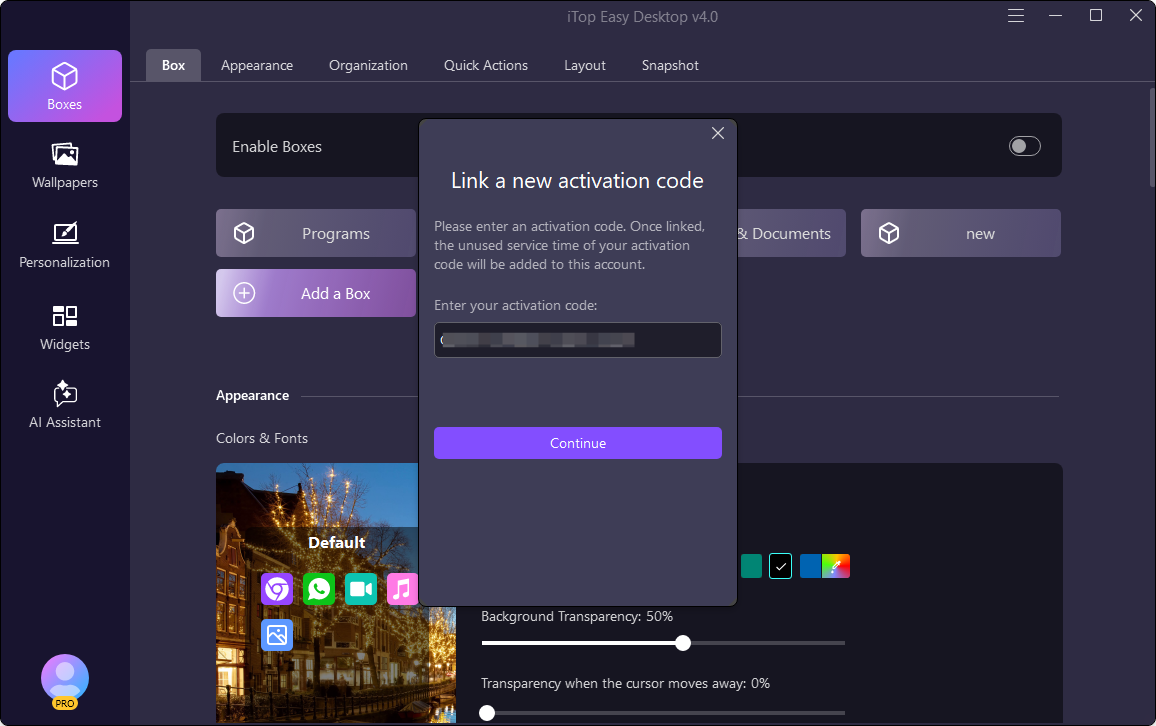Open the Quick Actions tab
The image size is (1156, 726).
click(x=486, y=65)
